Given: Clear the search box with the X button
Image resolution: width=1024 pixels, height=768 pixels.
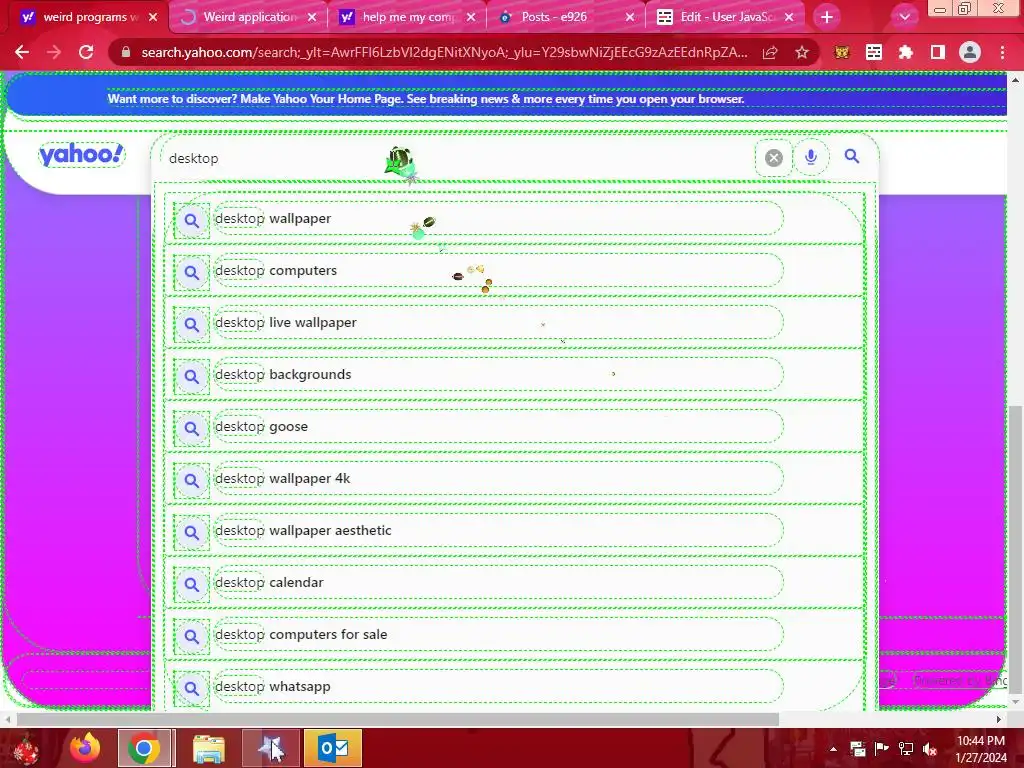Looking at the screenshot, I should click(774, 157).
